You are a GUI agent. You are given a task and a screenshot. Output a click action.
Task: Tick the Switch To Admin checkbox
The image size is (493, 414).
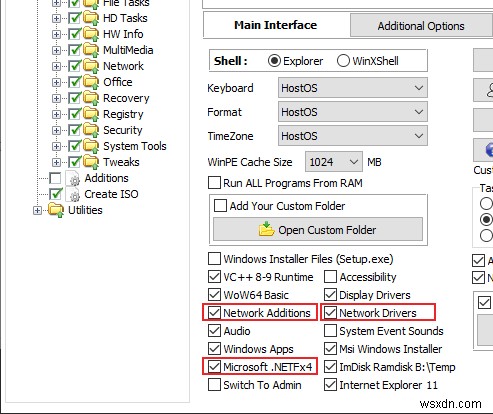(214, 385)
